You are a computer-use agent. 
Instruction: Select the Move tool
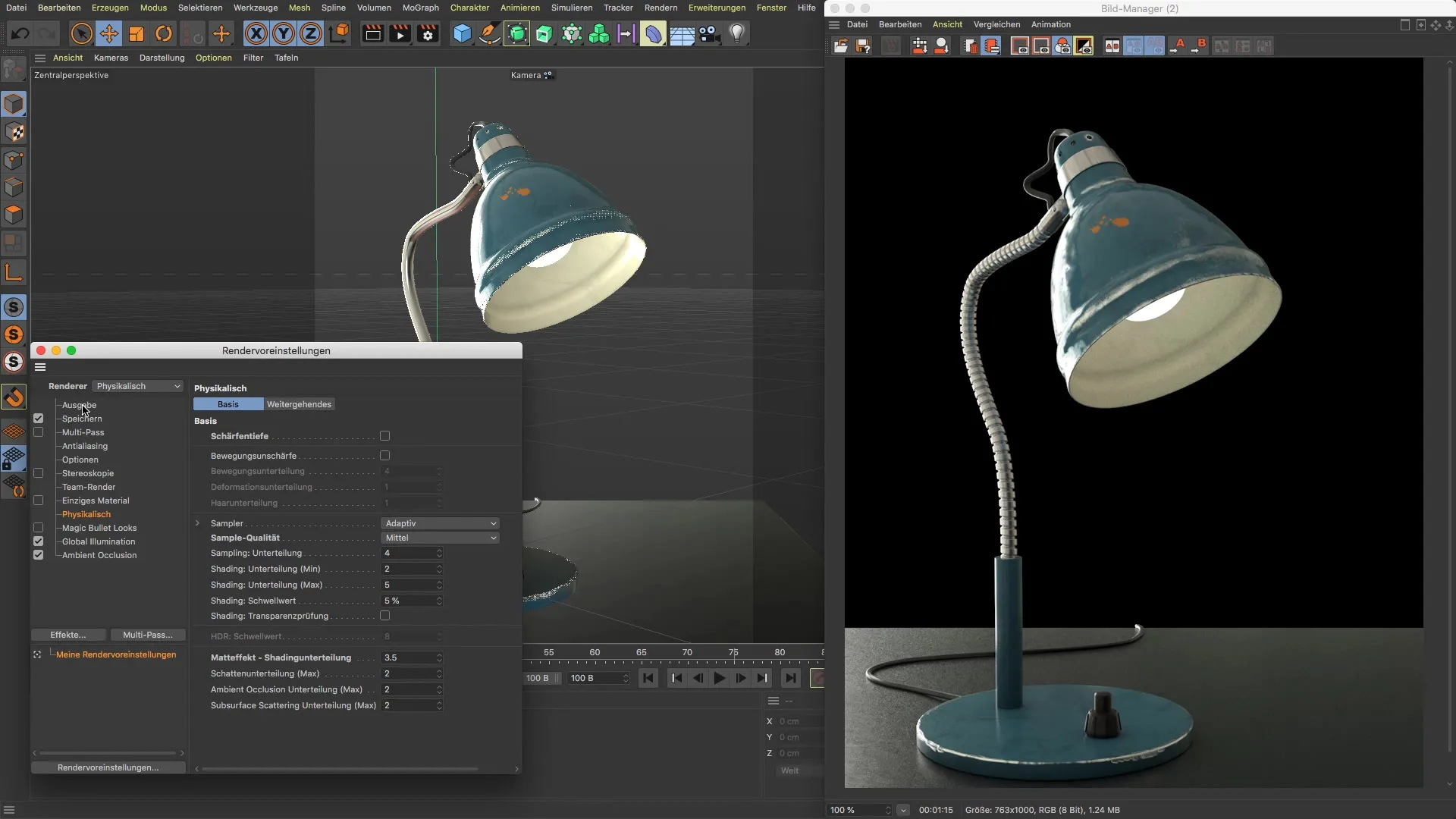pyautogui.click(x=109, y=34)
